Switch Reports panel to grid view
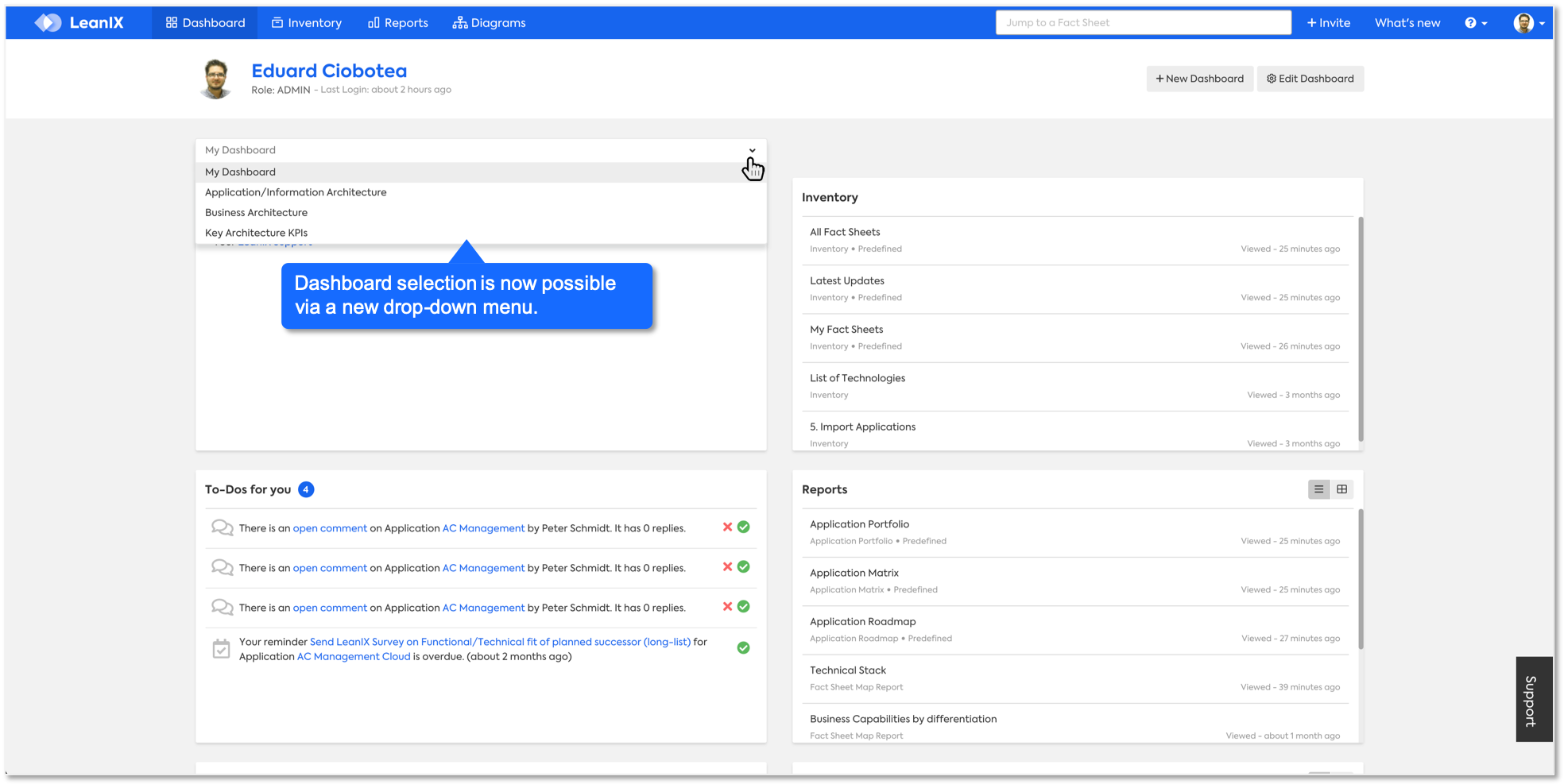1564x784 pixels. (1341, 489)
